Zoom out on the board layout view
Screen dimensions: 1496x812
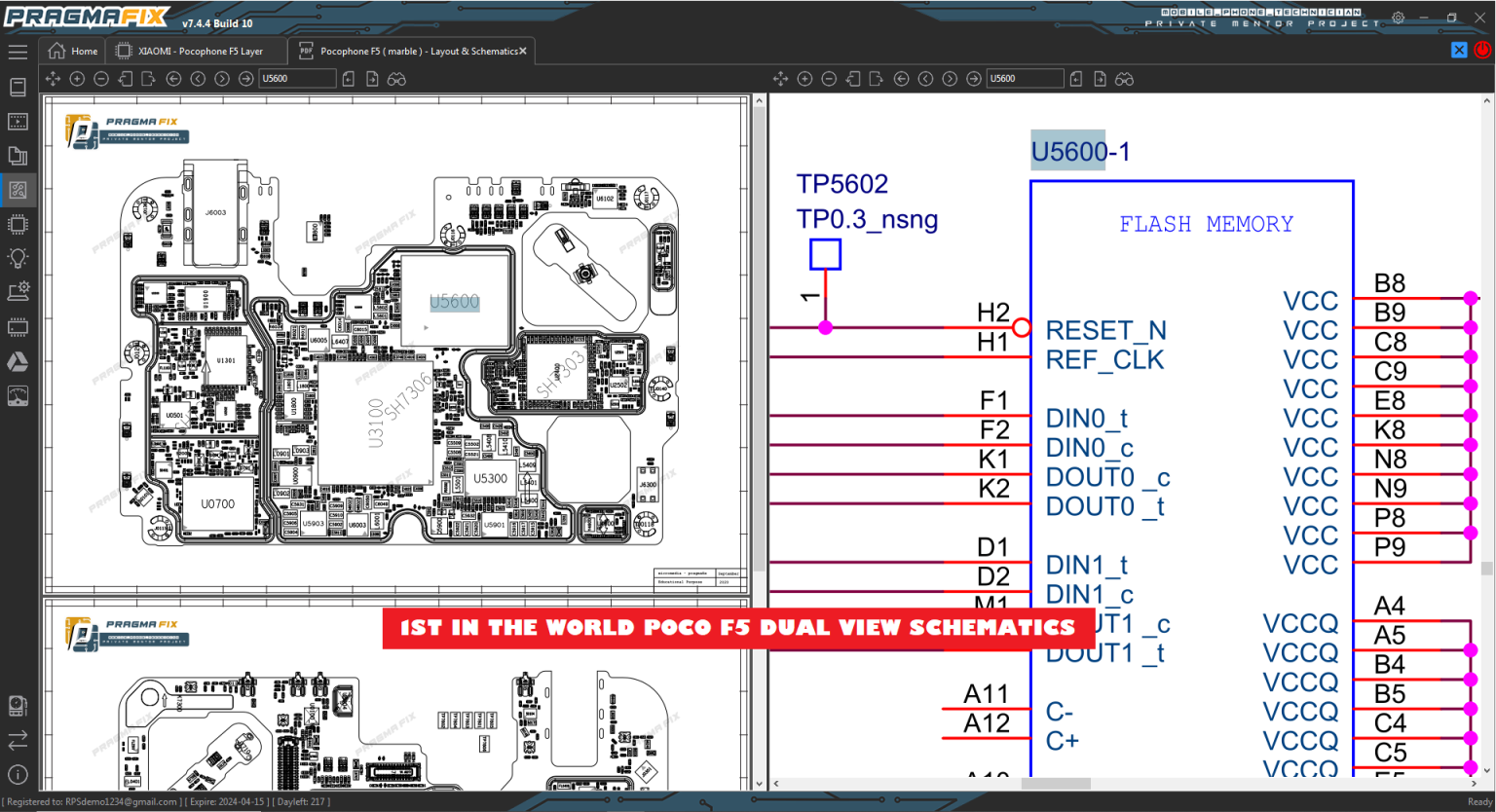click(x=100, y=78)
